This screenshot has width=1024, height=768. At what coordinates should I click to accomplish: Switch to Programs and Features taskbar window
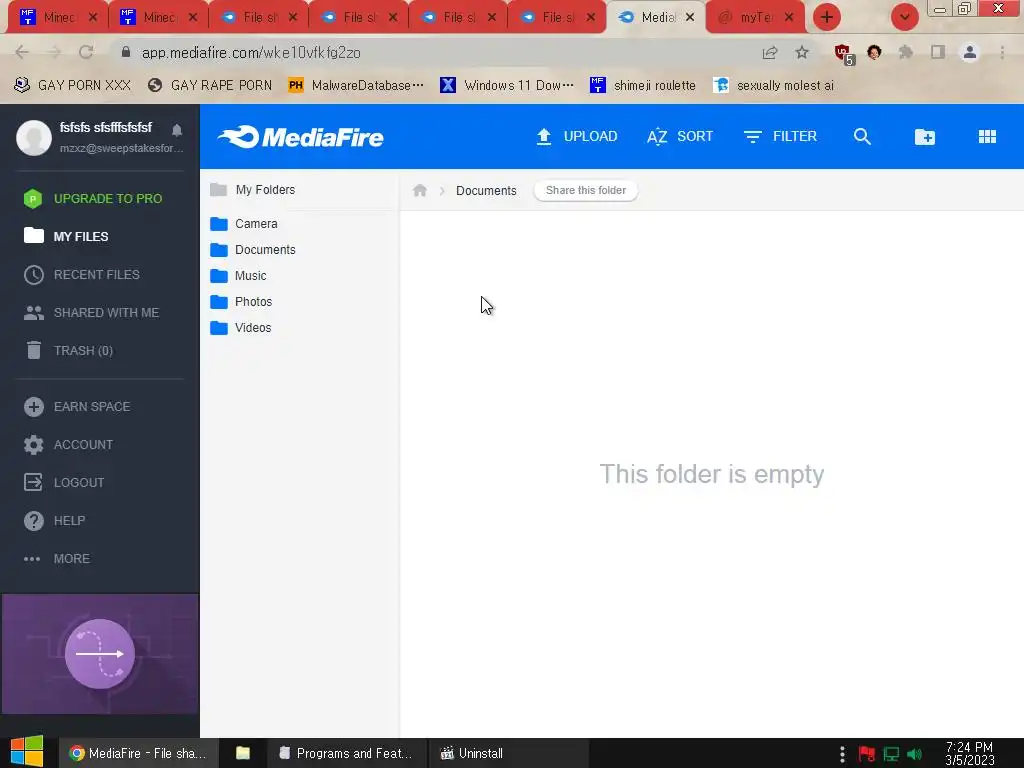[346, 753]
